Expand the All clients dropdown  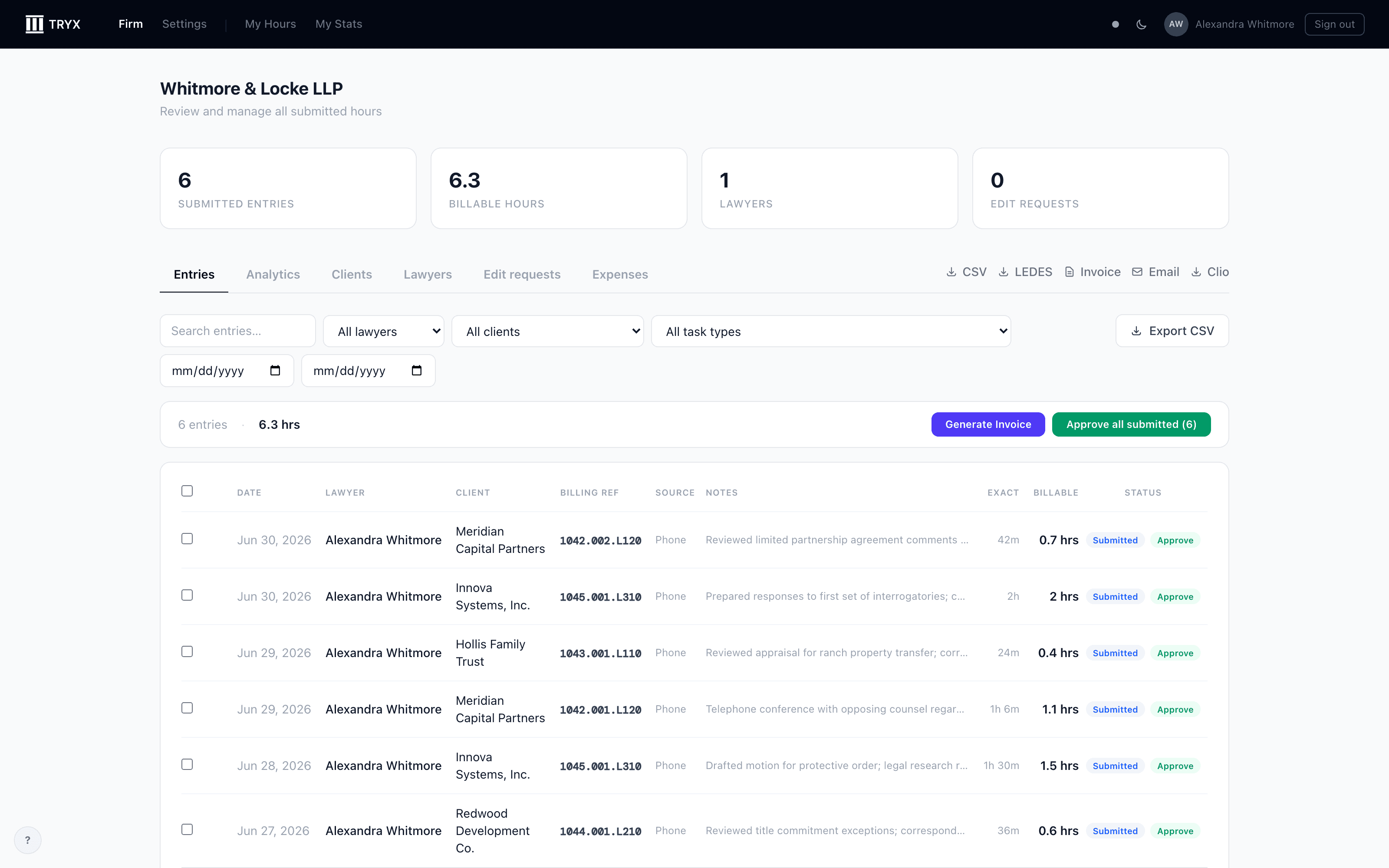coord(547,331)
